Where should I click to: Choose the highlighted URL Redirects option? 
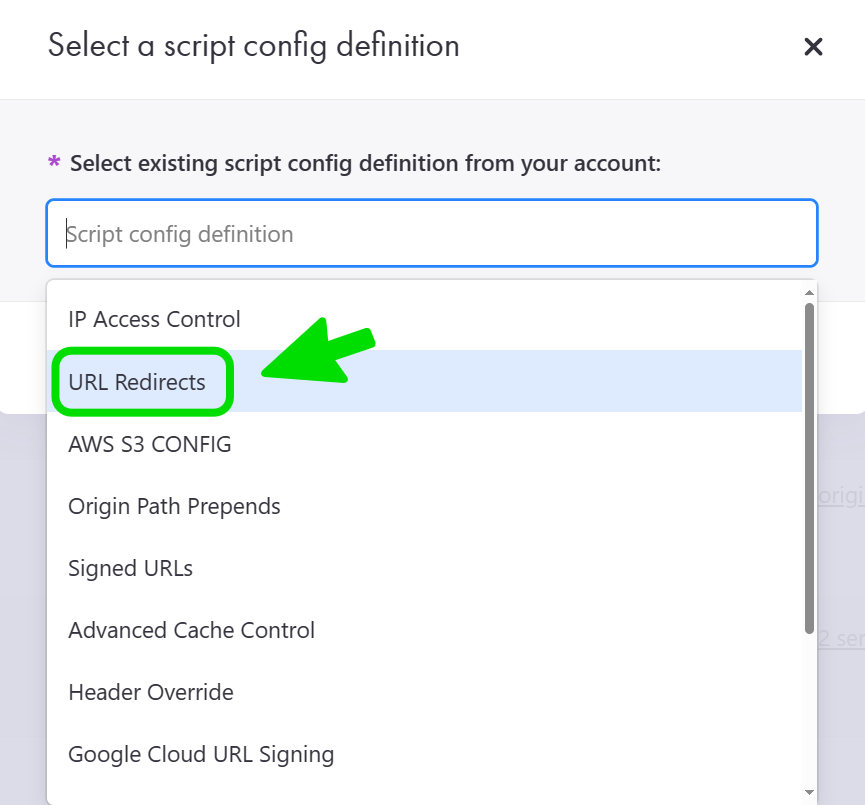pos(137,382)
